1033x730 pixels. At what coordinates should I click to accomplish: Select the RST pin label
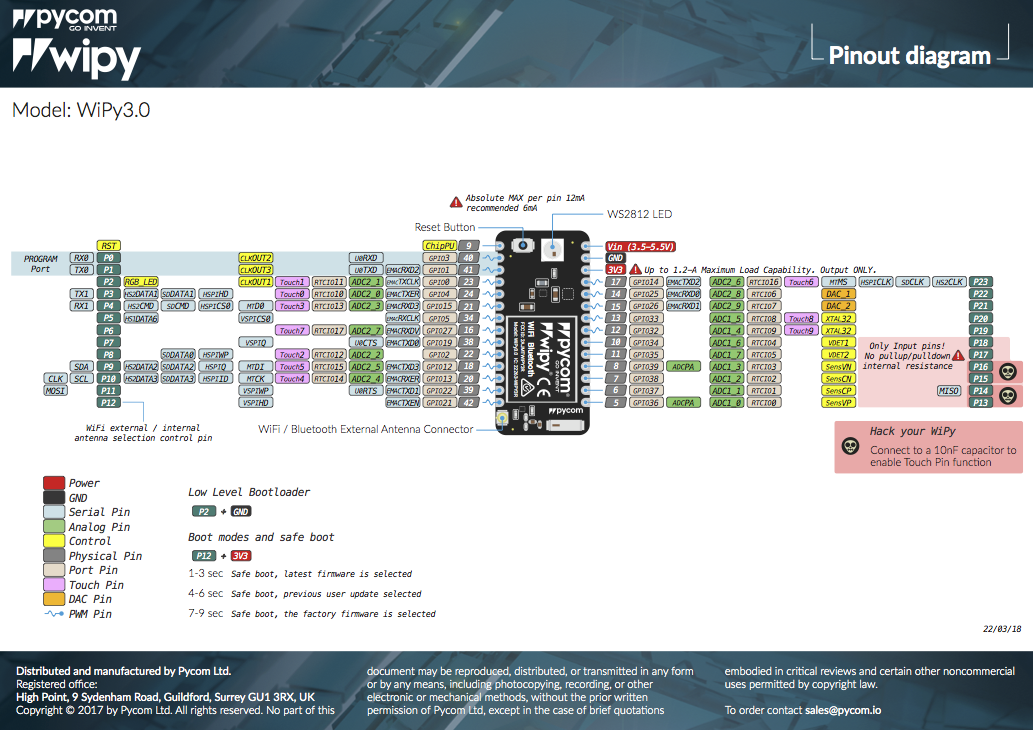108,245
